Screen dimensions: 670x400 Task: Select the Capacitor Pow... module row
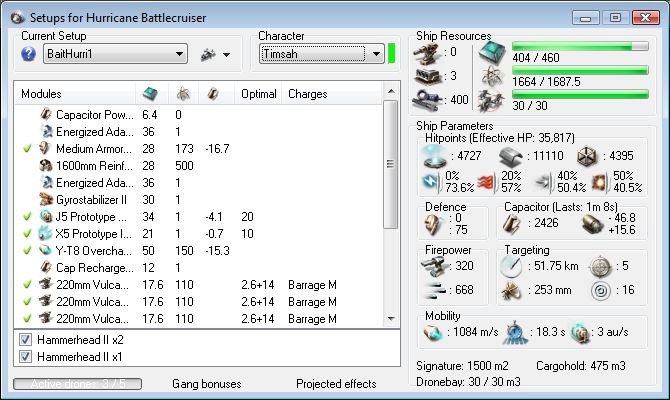[x=199, y=115]
